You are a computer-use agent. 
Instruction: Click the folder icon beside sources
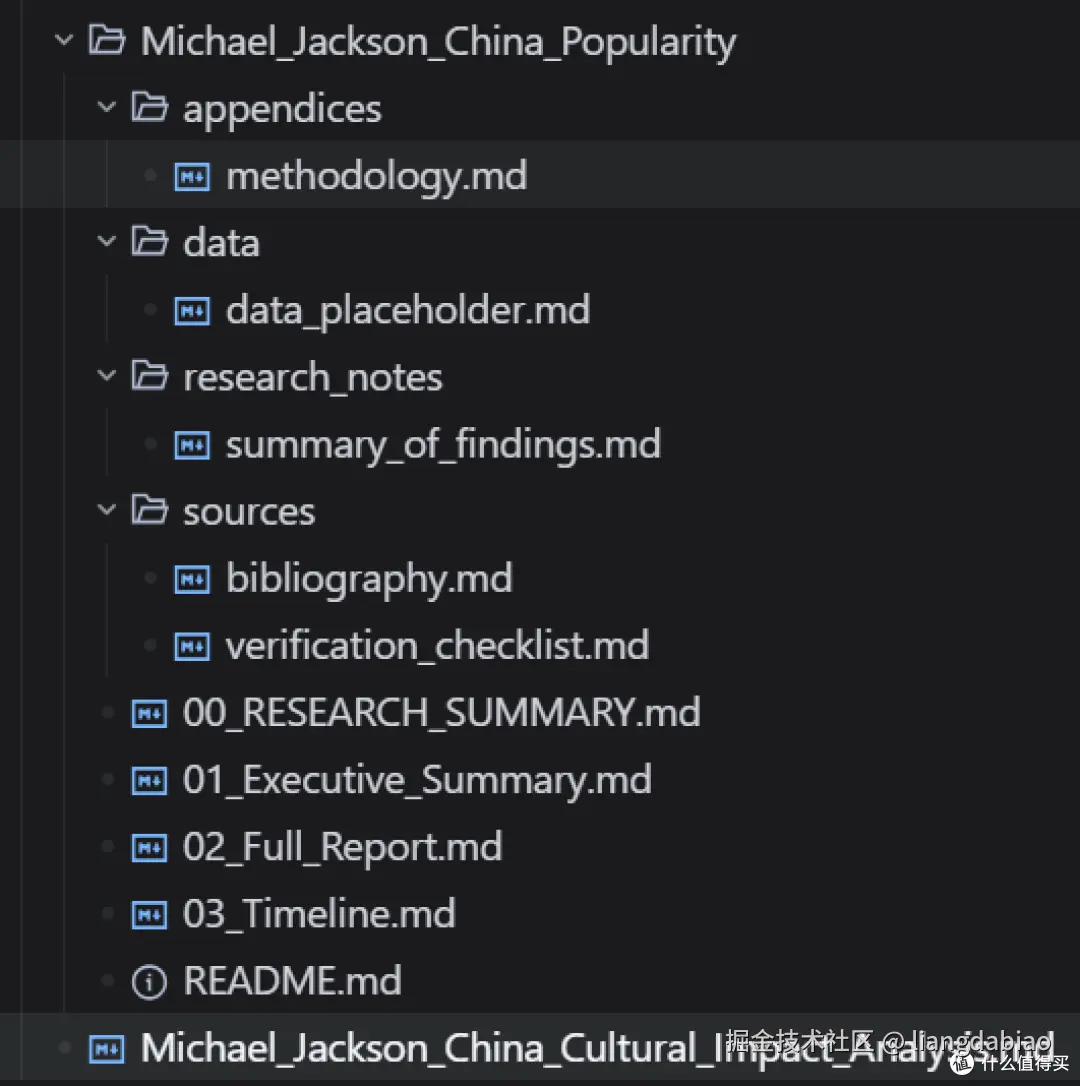pos(148,510)
